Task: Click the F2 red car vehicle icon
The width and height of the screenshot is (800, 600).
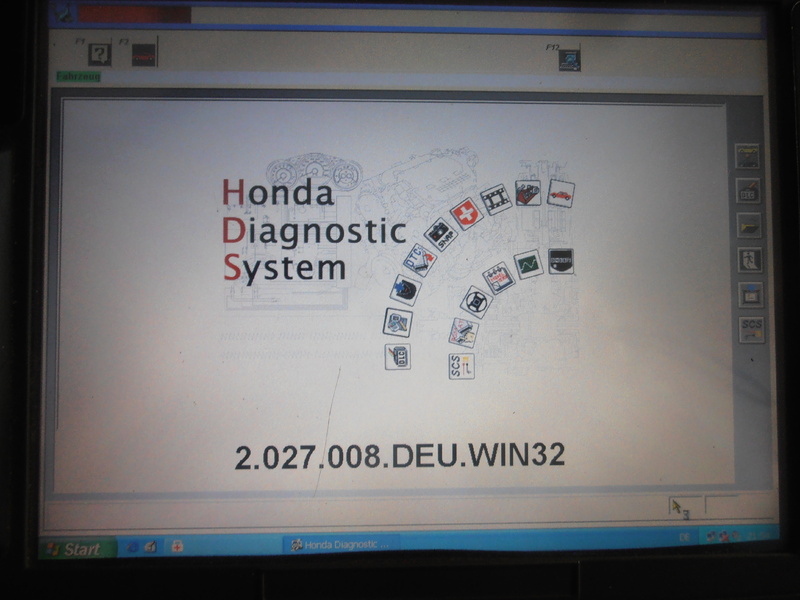Action: coord(143,55)
